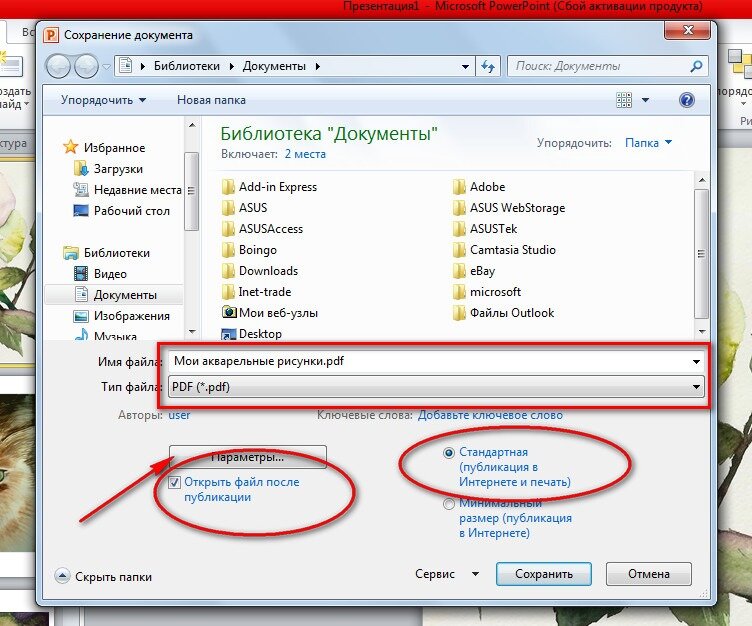Click Новая папка button
Screen dimensions: 752x626
coord(211,100)
